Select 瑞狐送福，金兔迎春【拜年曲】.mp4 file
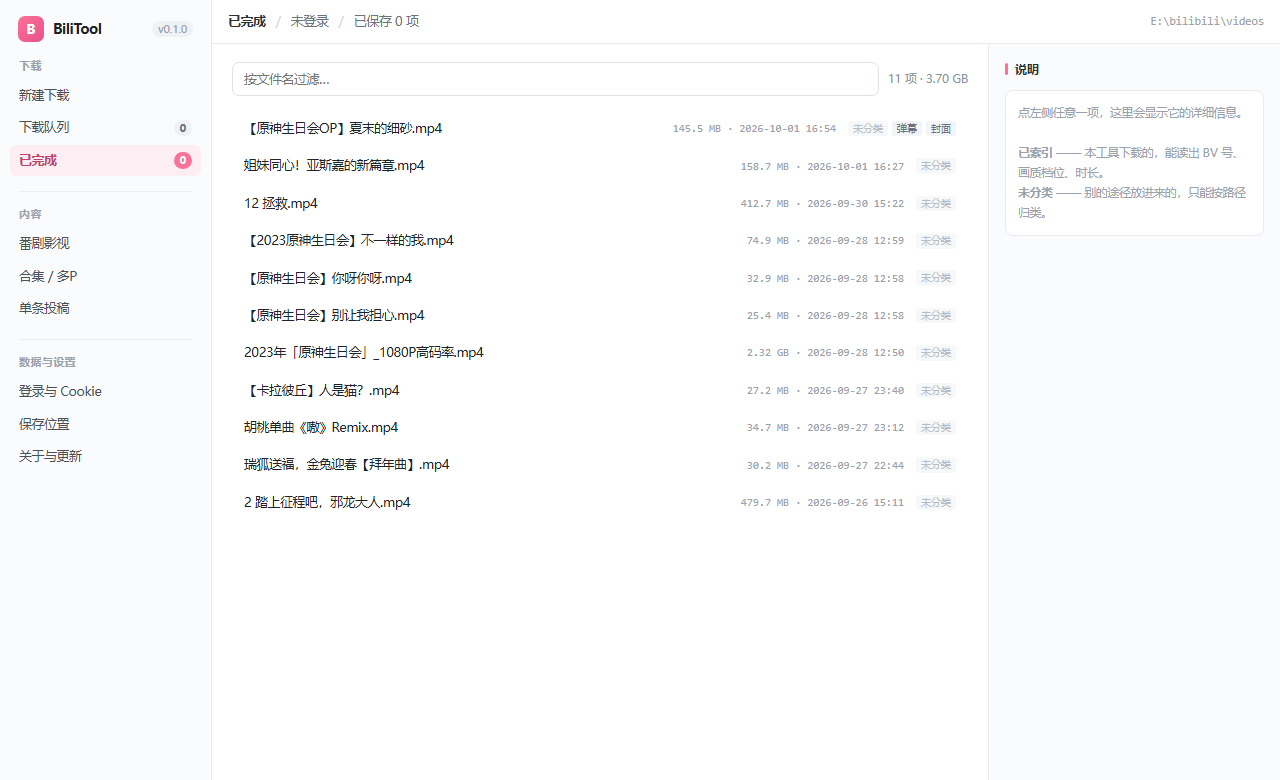Viewport: 1280px width, 780px height. (x=598, y=464)
